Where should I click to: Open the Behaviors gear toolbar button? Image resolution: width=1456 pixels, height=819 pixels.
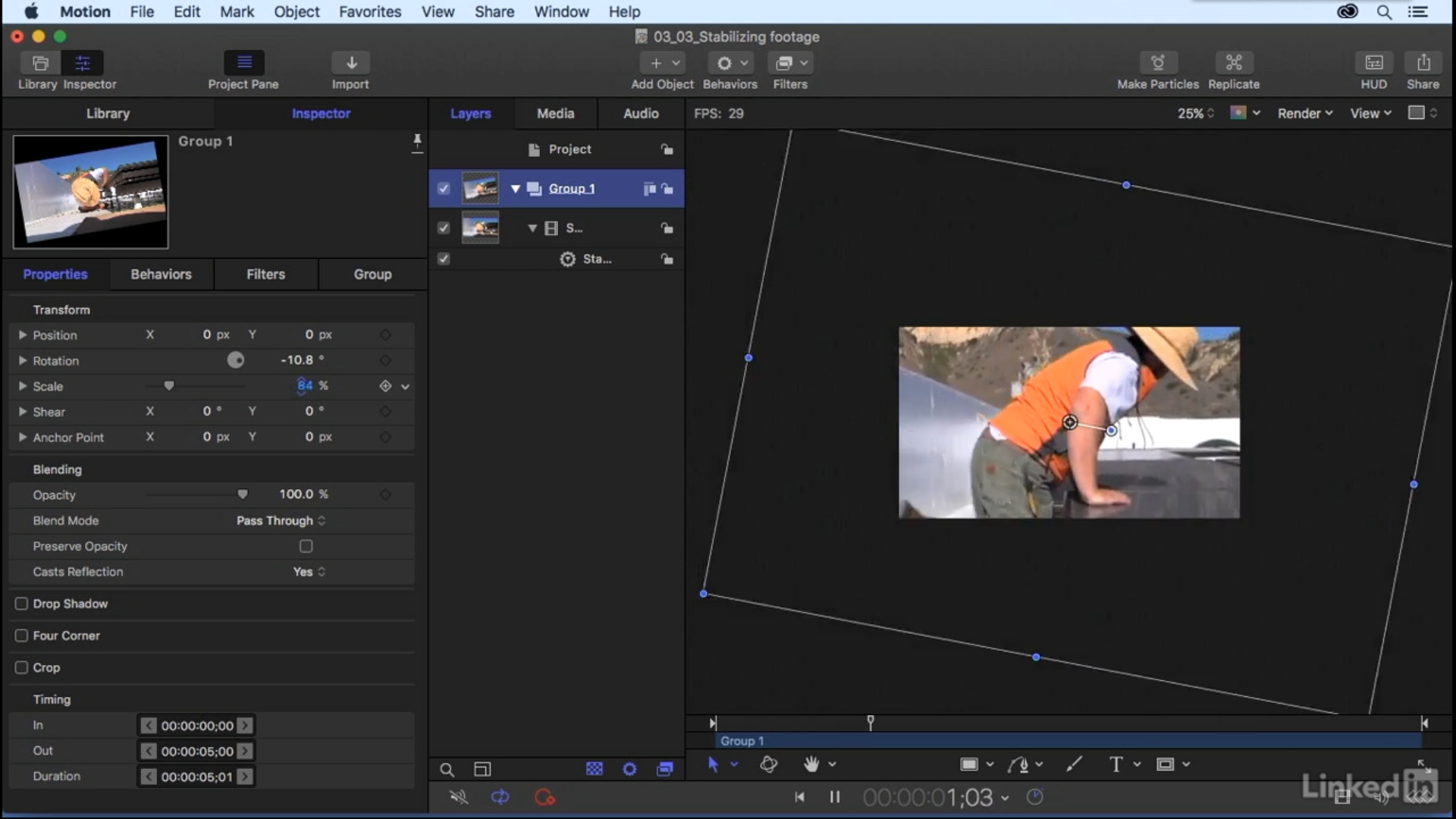coord(730,63)
